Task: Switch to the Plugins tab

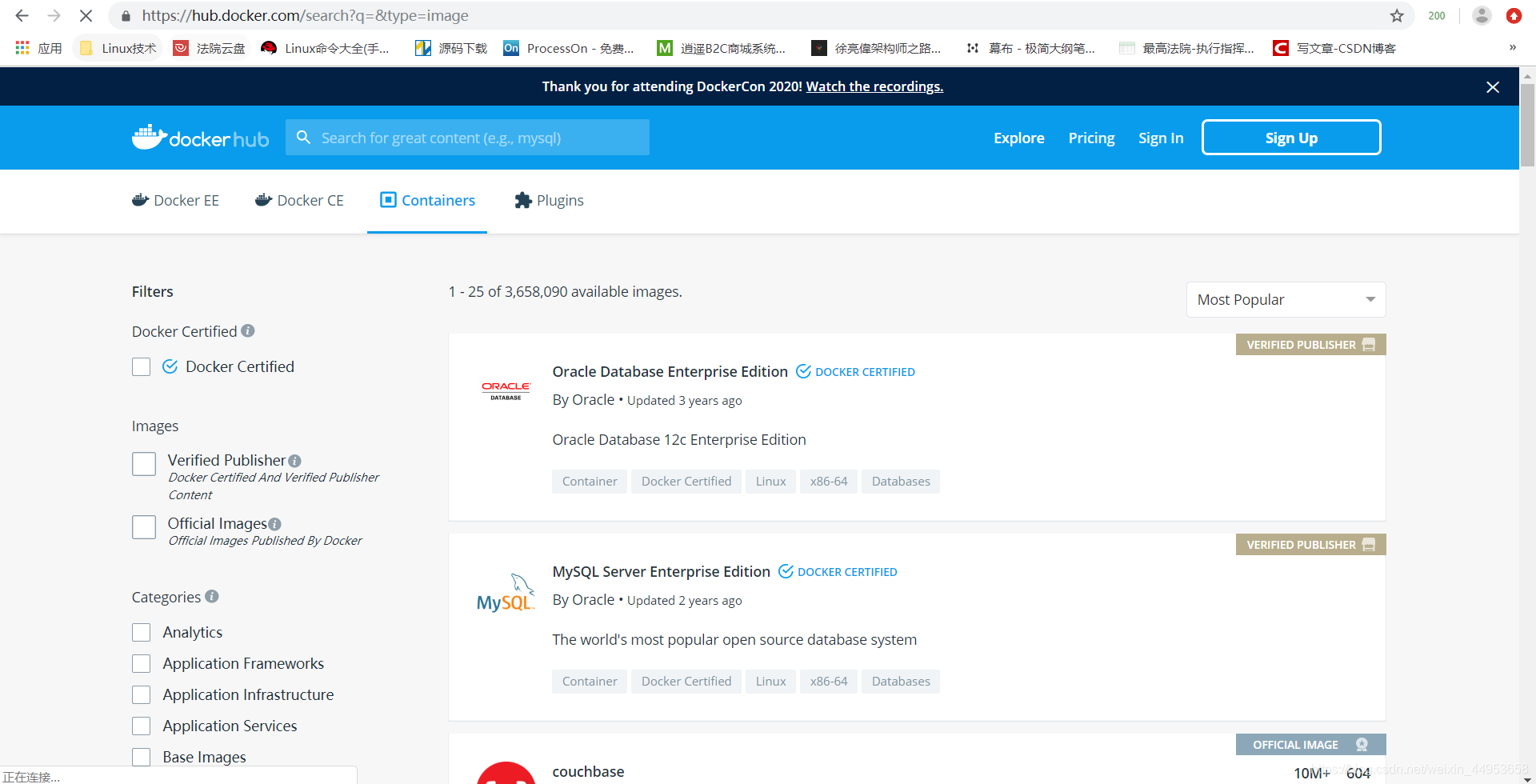Action: pos(549,200)
